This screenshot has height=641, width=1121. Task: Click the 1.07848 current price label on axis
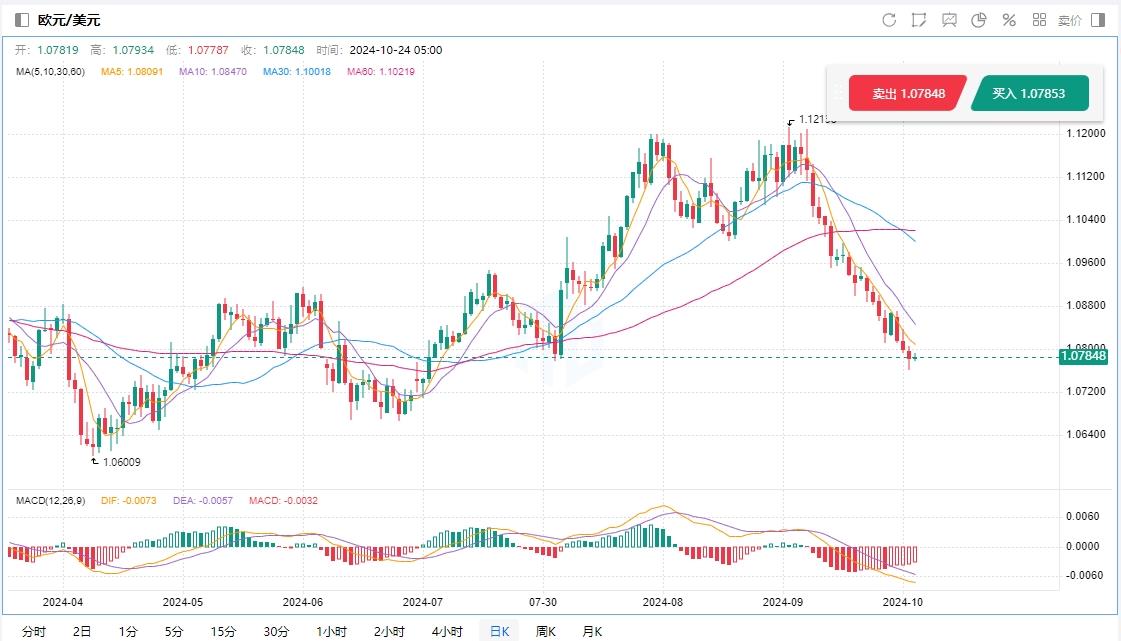[1083, 356]
